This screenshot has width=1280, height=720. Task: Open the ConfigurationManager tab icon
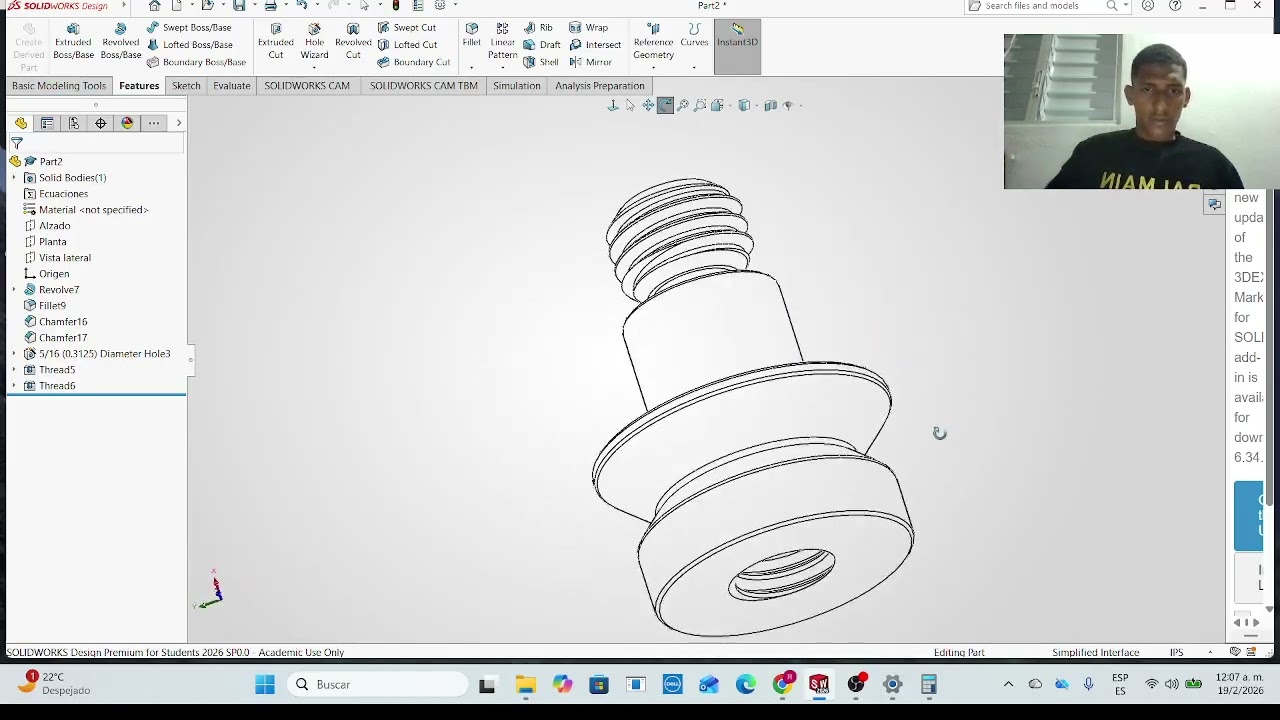point(74,123)
